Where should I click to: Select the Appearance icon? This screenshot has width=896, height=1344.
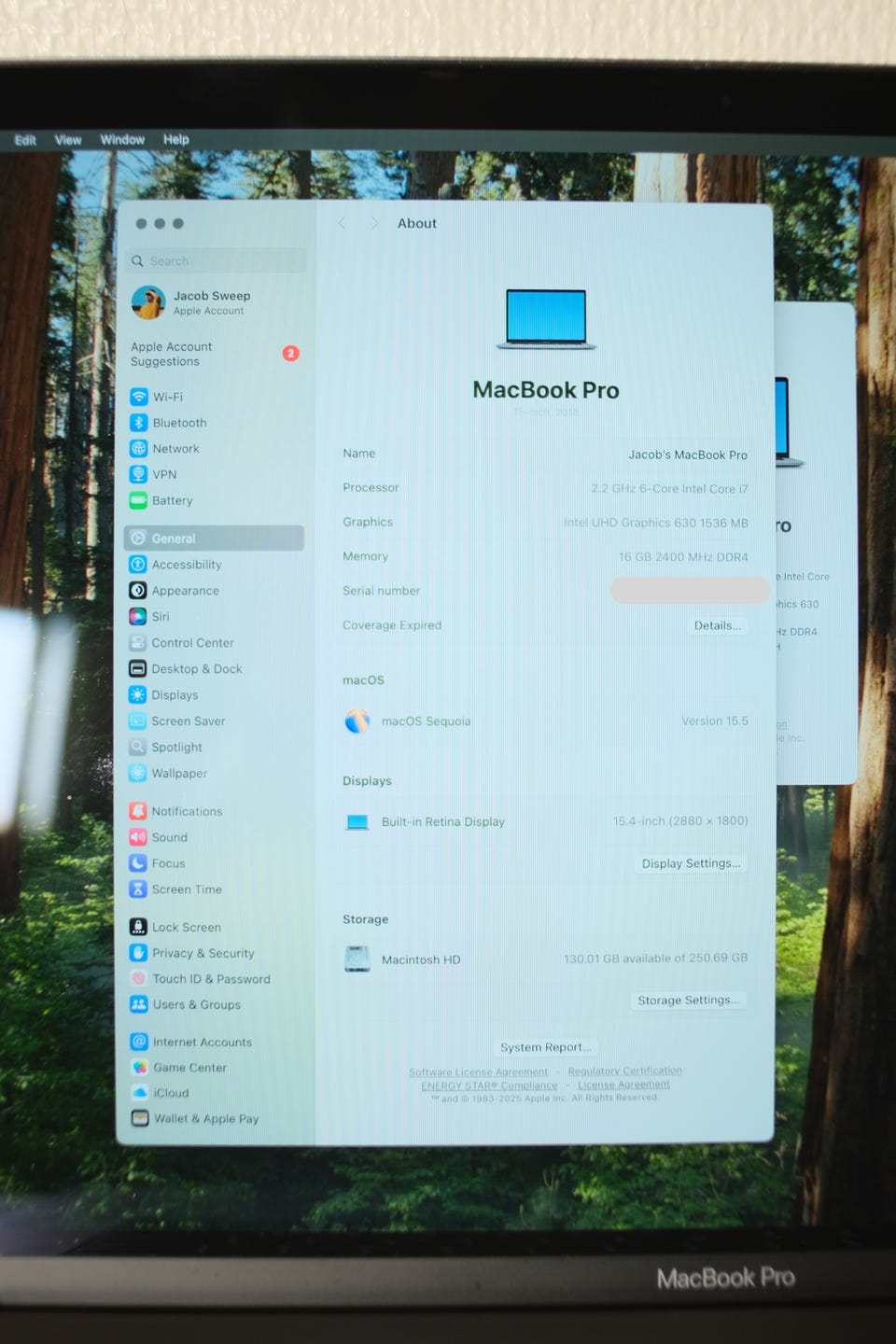click(137, 591)
